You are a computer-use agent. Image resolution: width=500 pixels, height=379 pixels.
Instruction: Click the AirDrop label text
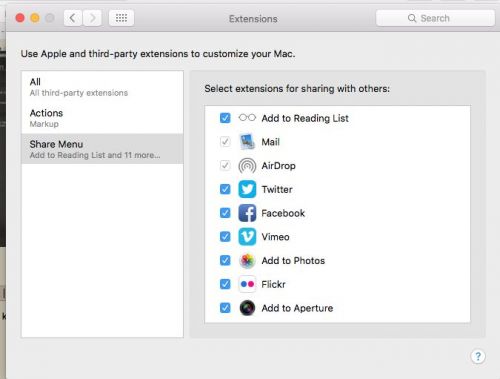279,166
